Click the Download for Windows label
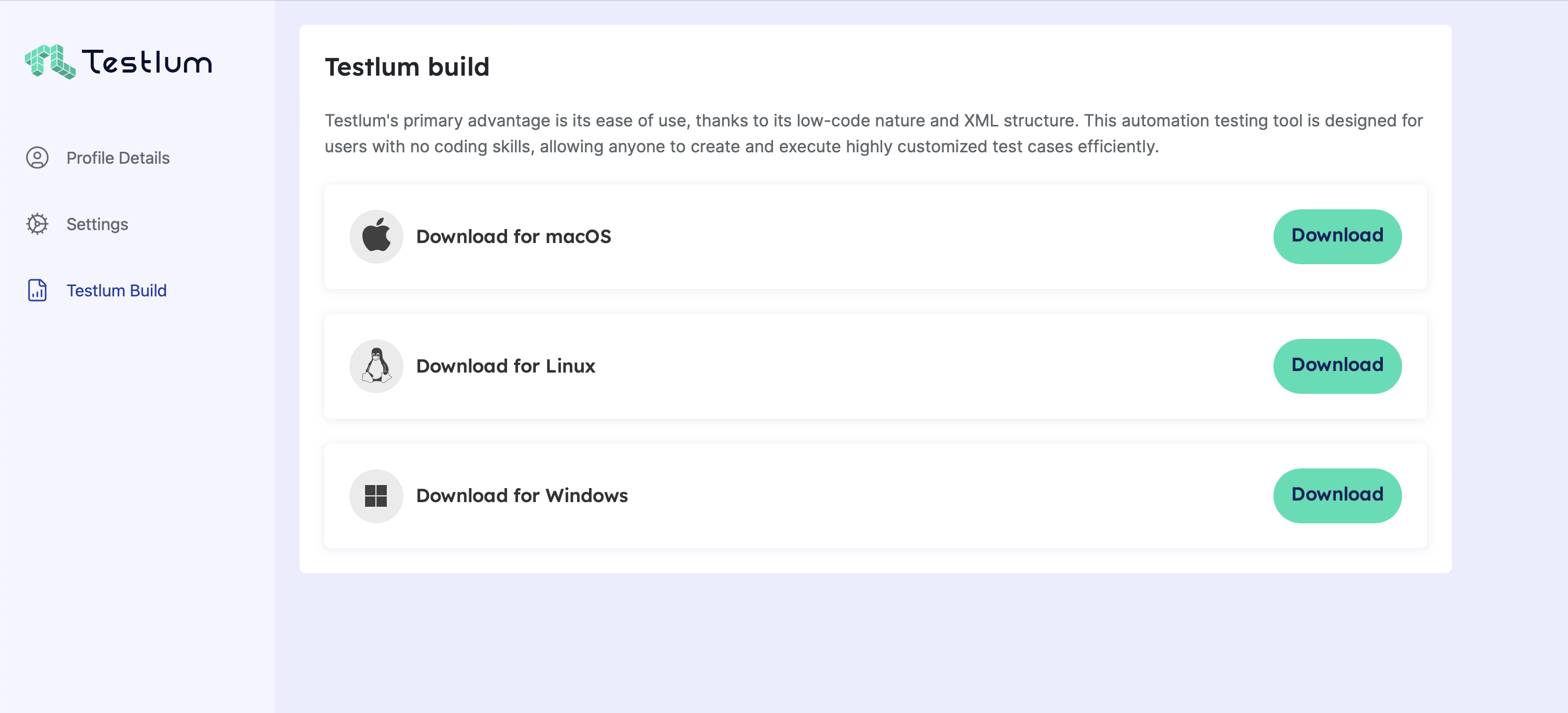 pyautogui.click(x=522, y=495)
